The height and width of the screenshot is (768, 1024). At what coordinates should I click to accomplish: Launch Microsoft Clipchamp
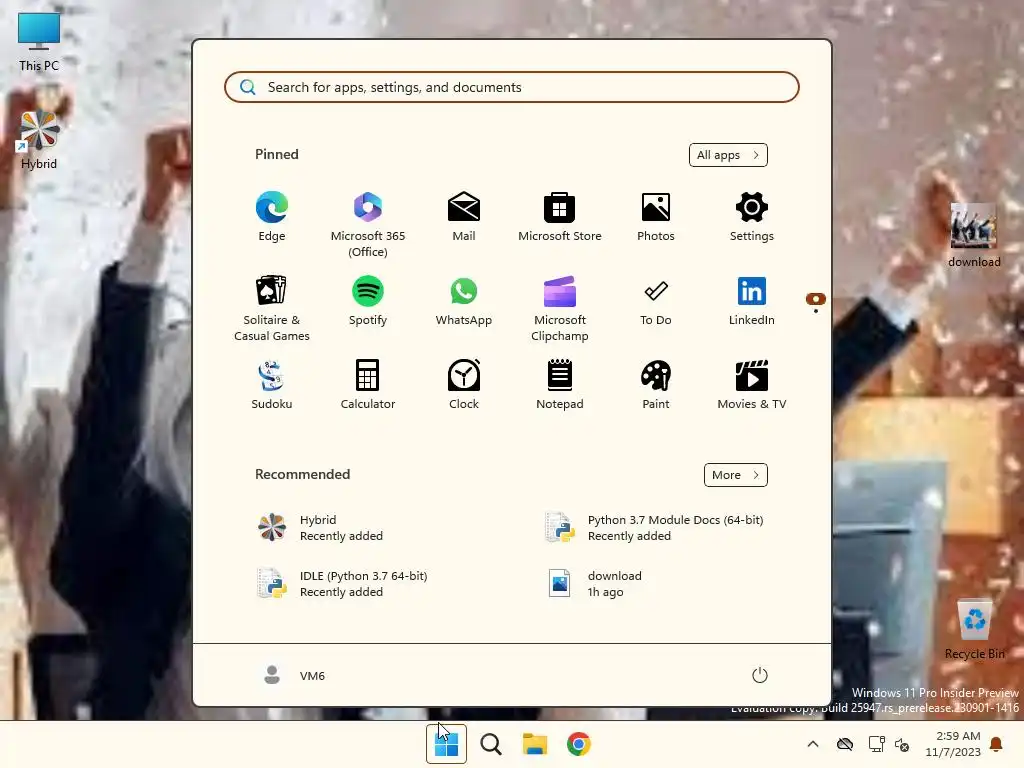click(560, 308)
